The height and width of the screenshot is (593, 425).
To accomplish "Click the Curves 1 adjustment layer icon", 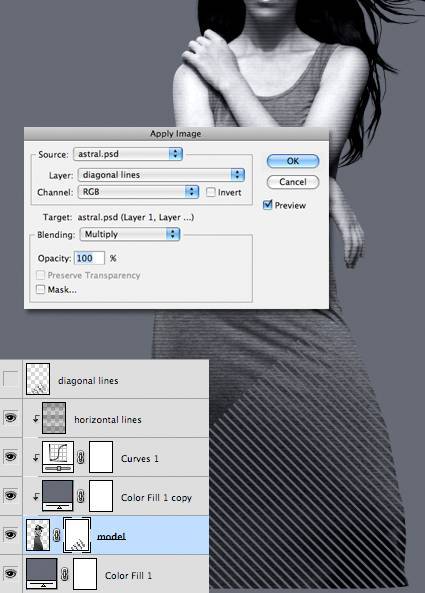I will tap(58, 457).
